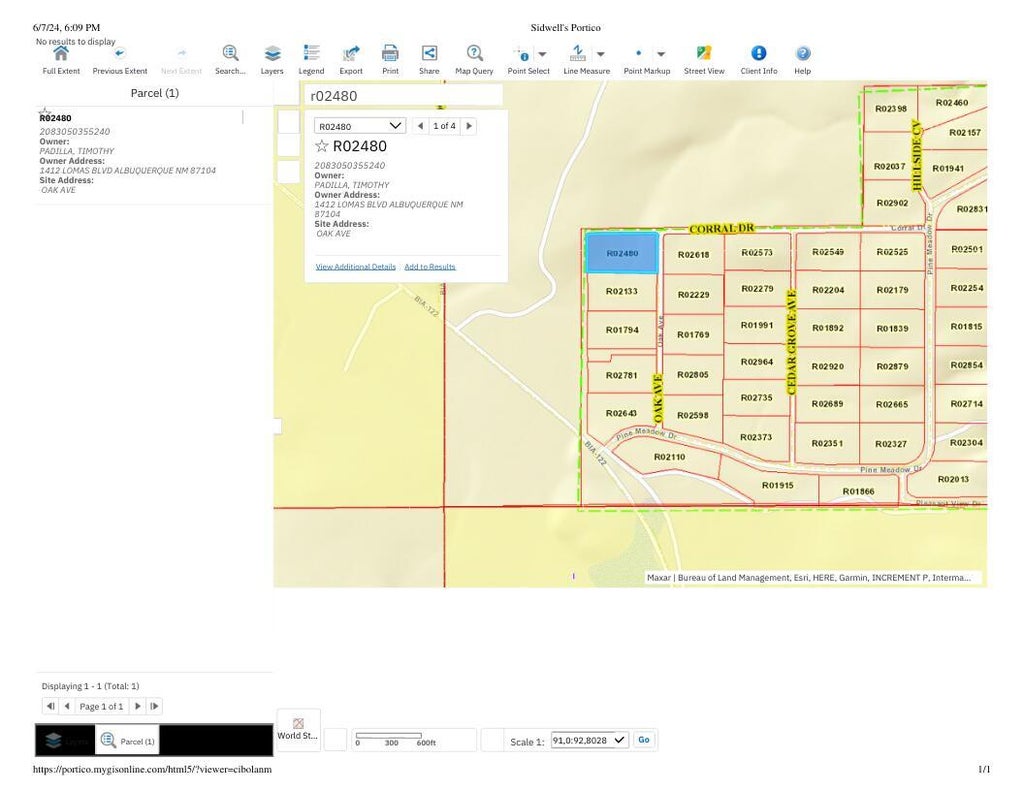Open the Map Query tool

pyautogui.click(x=474, y=55)
